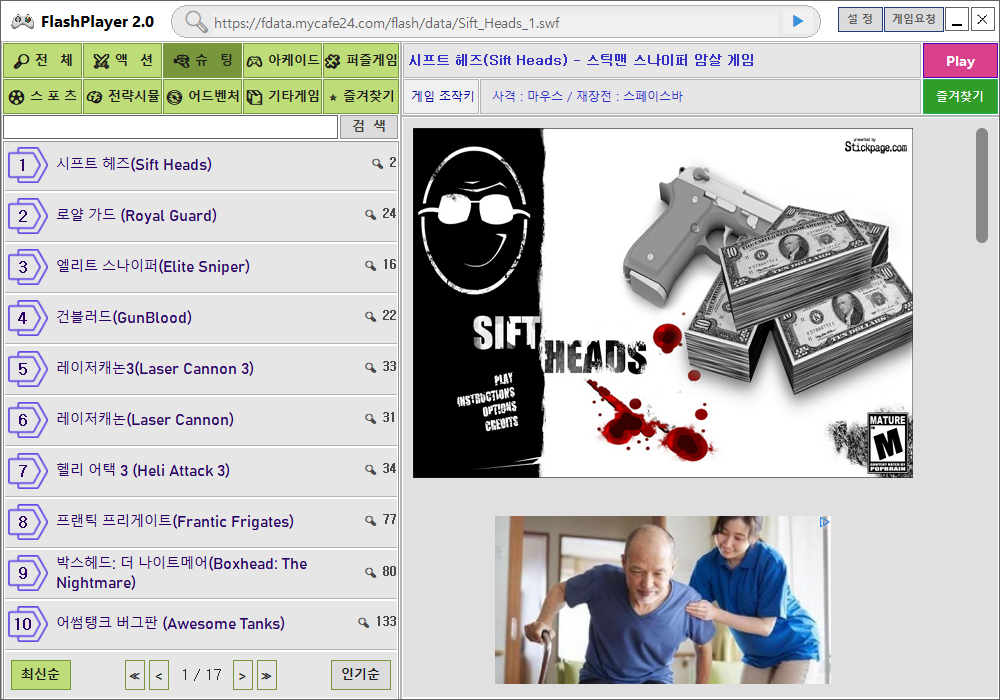Click rank badge number 5 icon
Screen dimensions: 1000x700
pyautogui.click(x=27, y=369)
